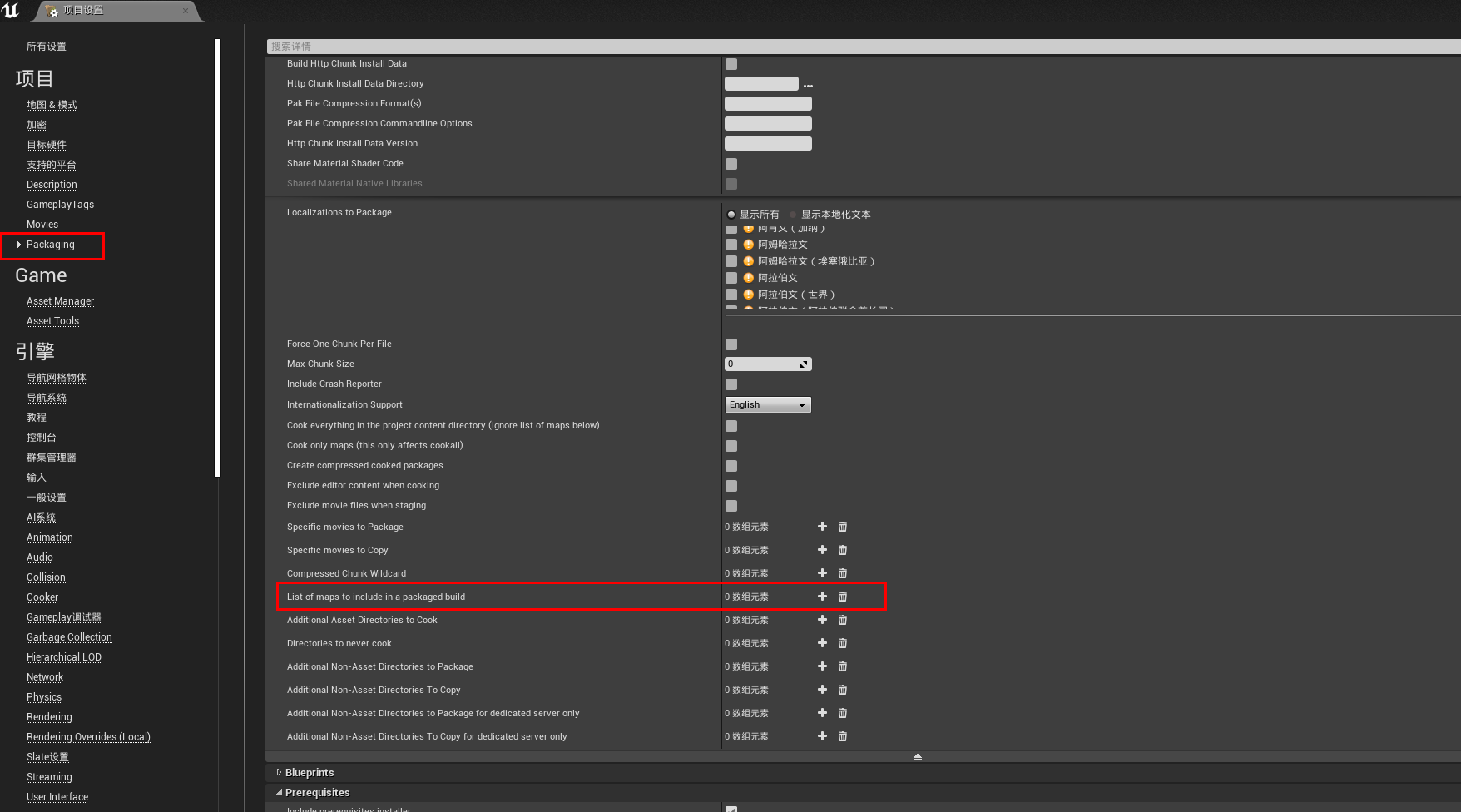1461x812 pixels.
Task: Open the Garbage Collection settings
Action: (69, 636)
